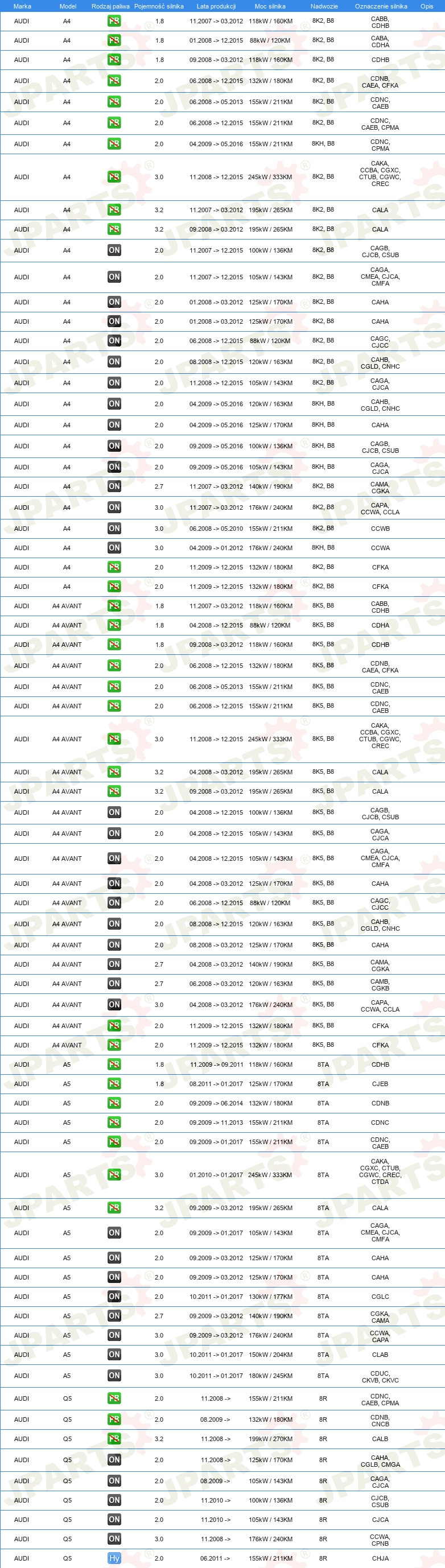Click the Moc silnika column header
Screen dimensions: 445x1568
pyautogui.click(x=270, y=6)
